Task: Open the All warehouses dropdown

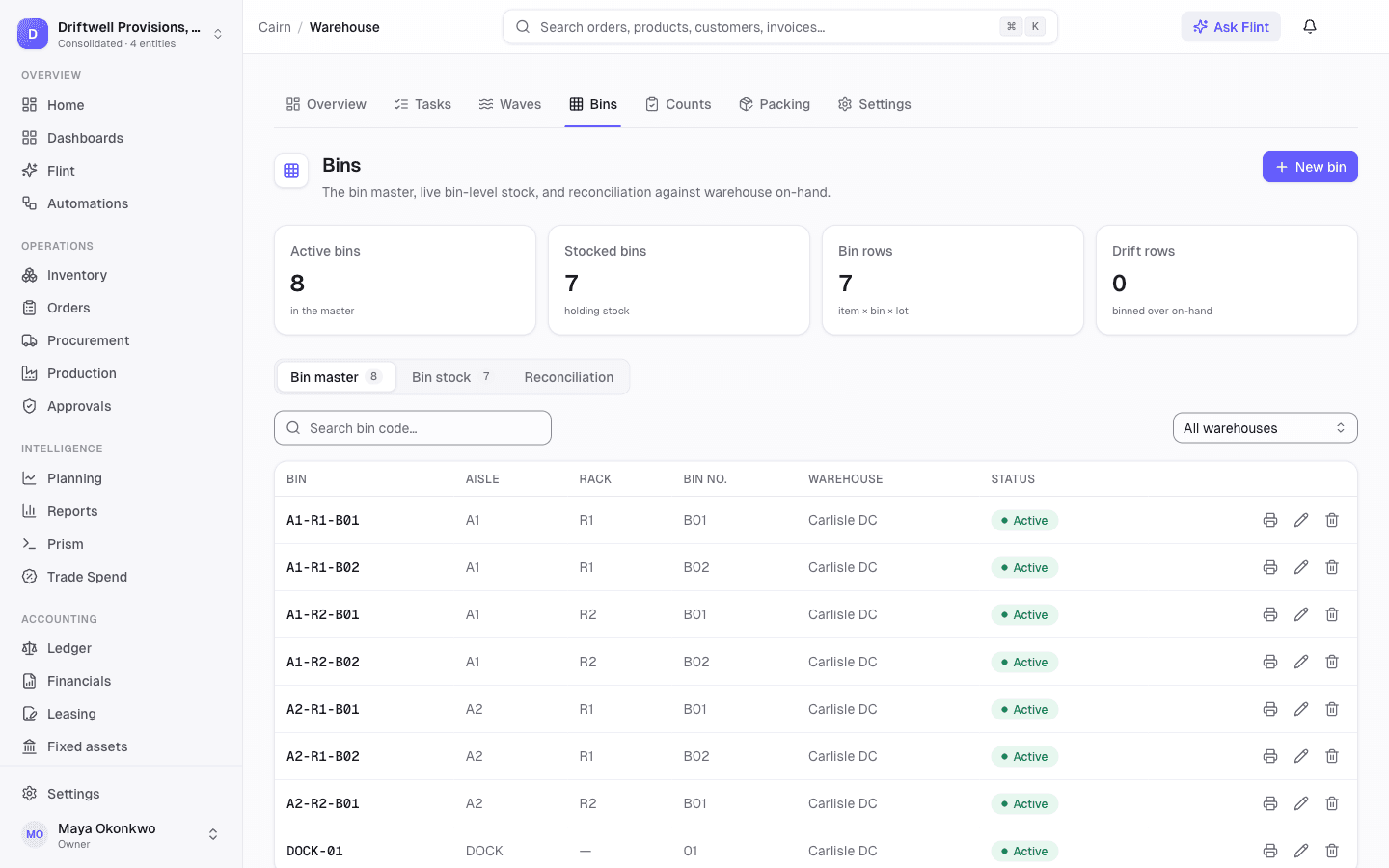Action: coord(1265,428)
